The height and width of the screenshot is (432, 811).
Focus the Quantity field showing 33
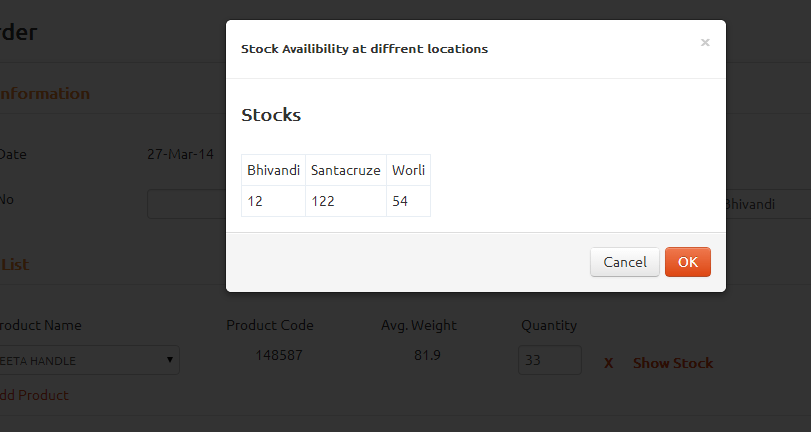coord(549,361)
